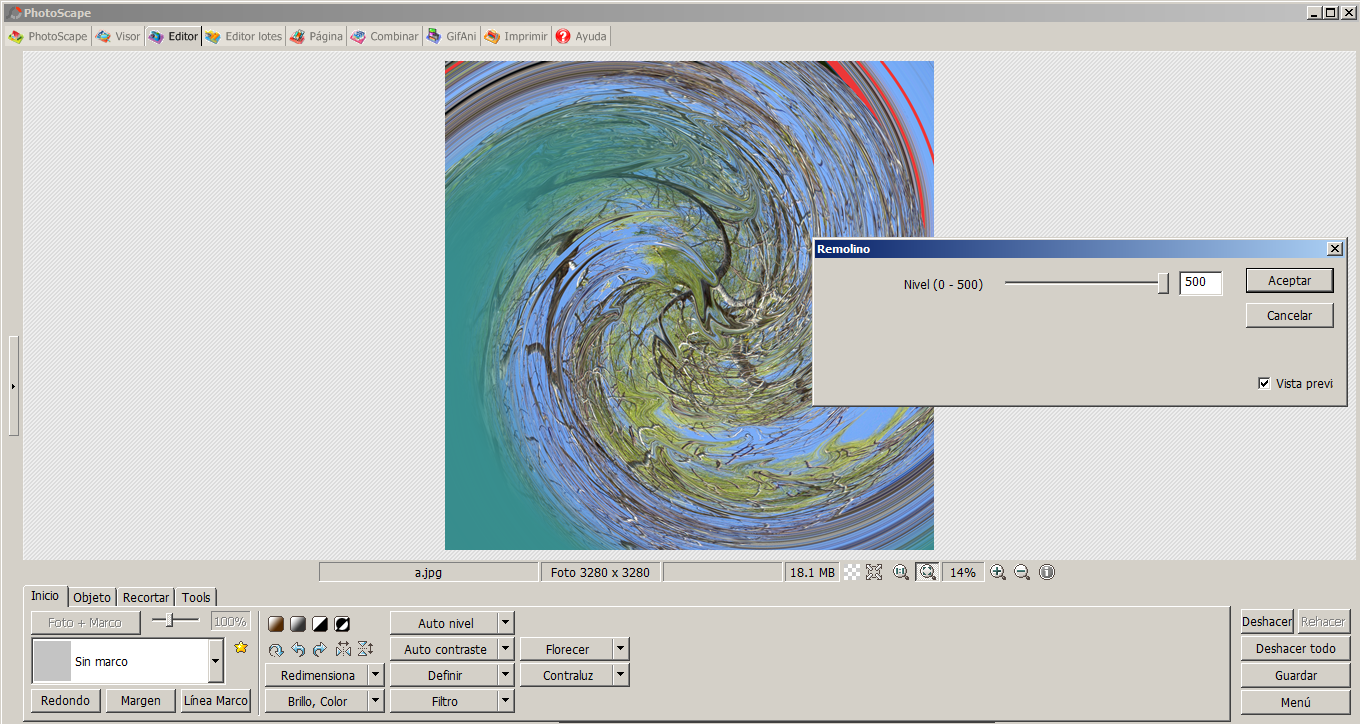The width and height of the screenshot is (1360, 724).
Task: Click Aceptar in the Remolino dialog
Action: click(1289, 280)
